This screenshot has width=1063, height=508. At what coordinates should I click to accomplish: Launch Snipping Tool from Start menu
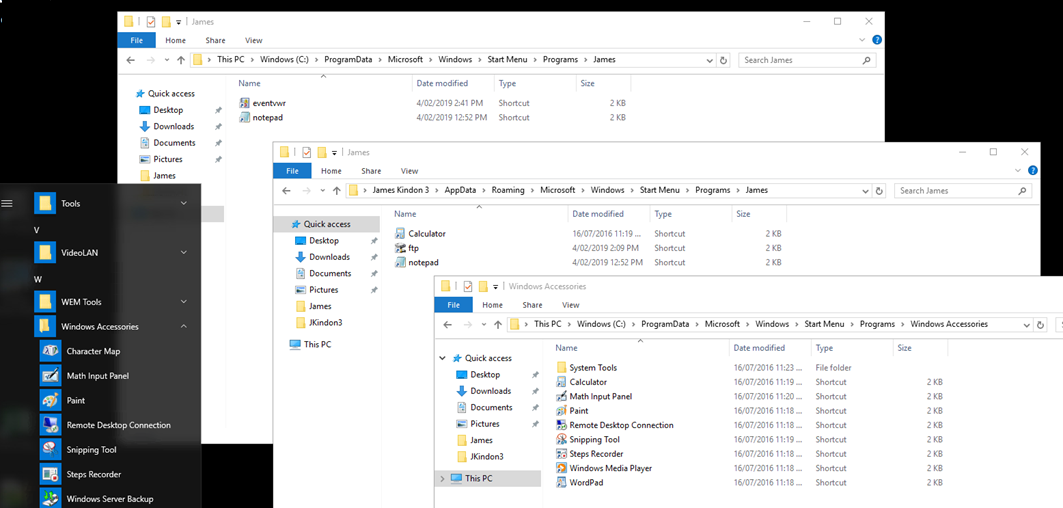92,450
